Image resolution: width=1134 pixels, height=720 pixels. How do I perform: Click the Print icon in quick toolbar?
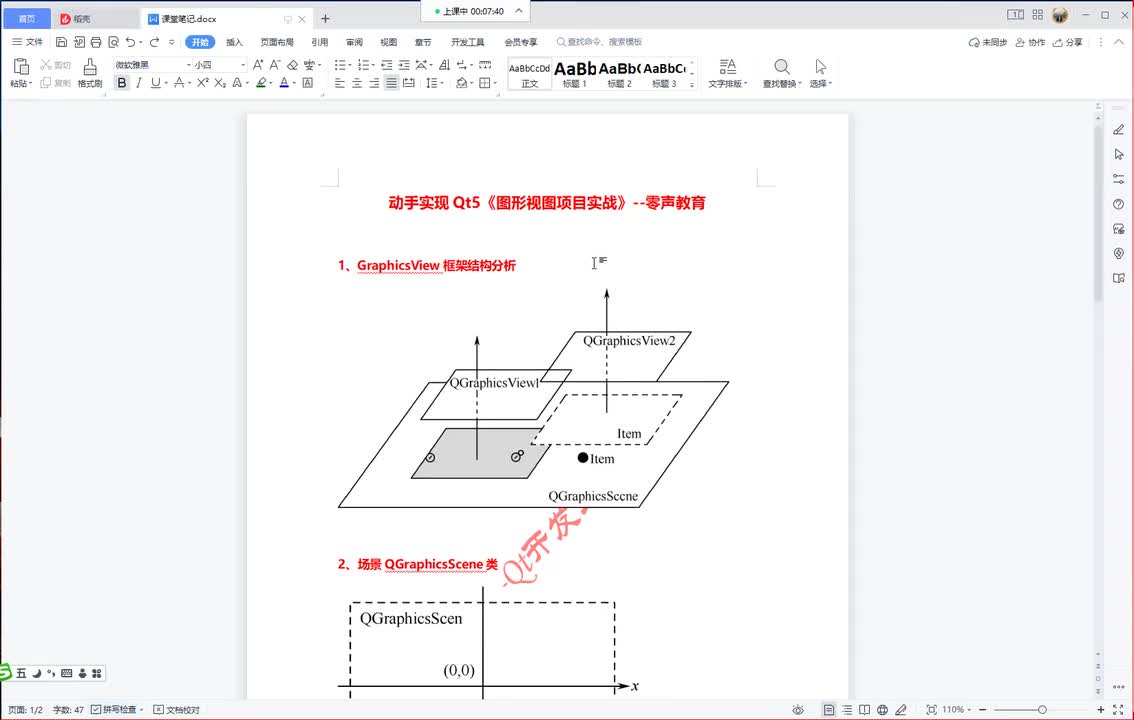tap(95, 42)
